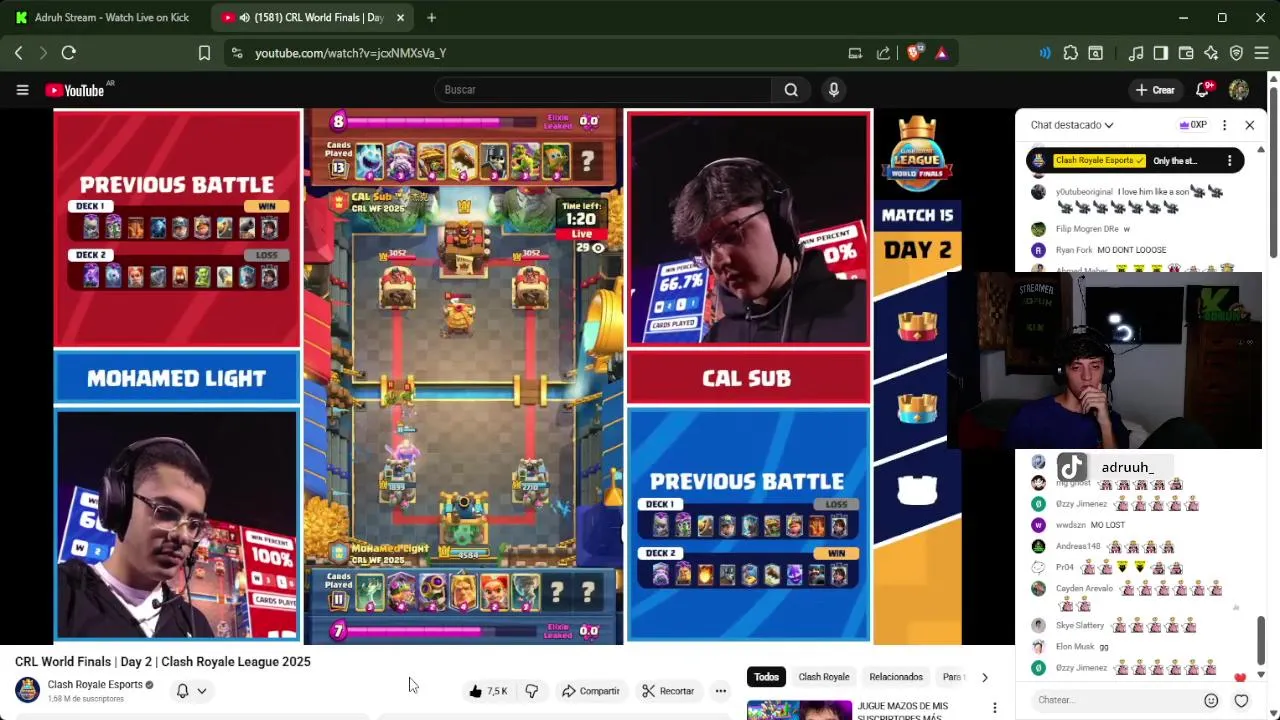
Task: Open the share page icon in address bar
Action: point(883,53)
